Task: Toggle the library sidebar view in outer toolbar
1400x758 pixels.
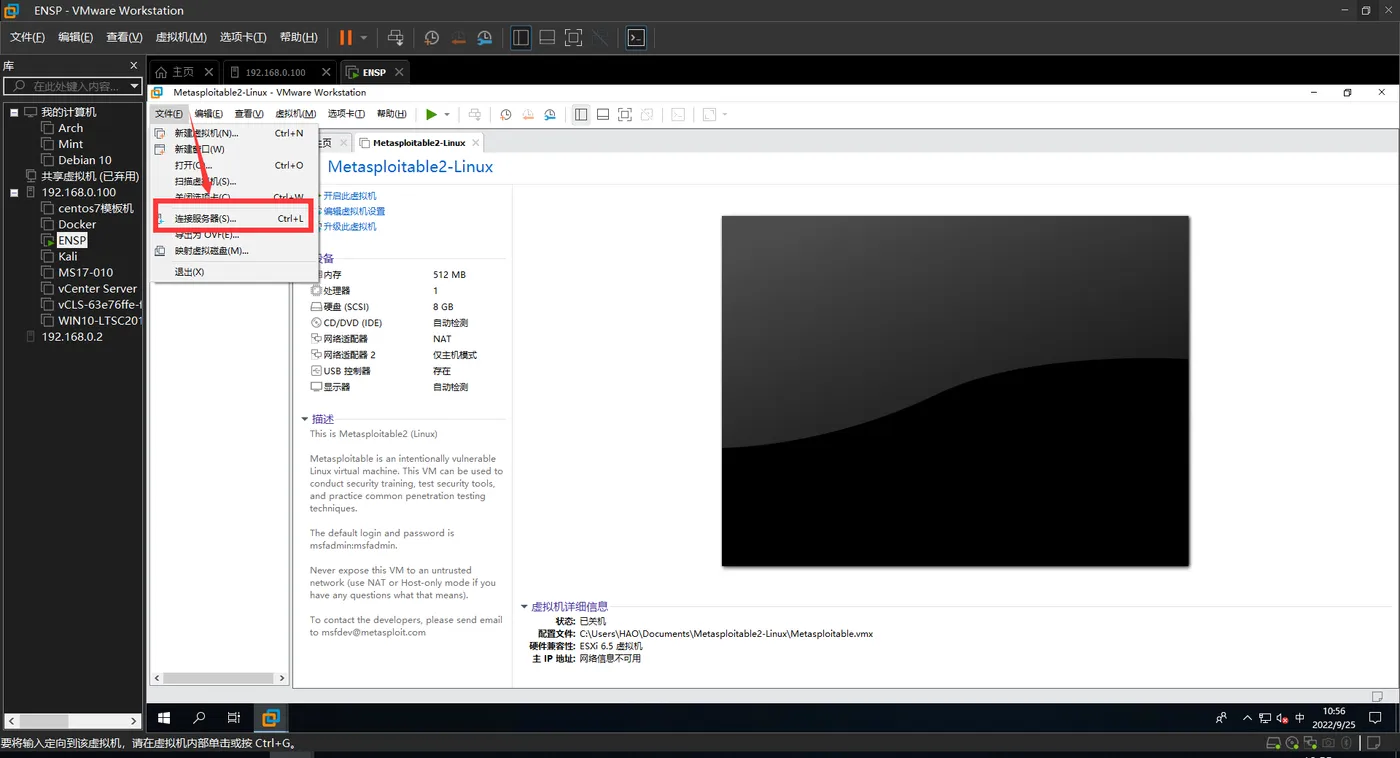Action: (x=521, y=38)
